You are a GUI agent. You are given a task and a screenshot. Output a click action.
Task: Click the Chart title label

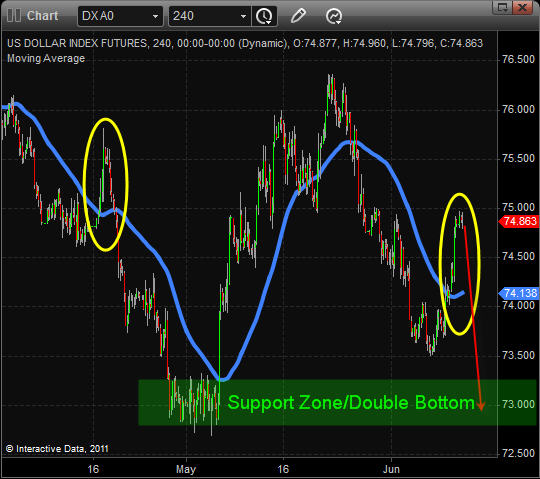click(42, 16)
